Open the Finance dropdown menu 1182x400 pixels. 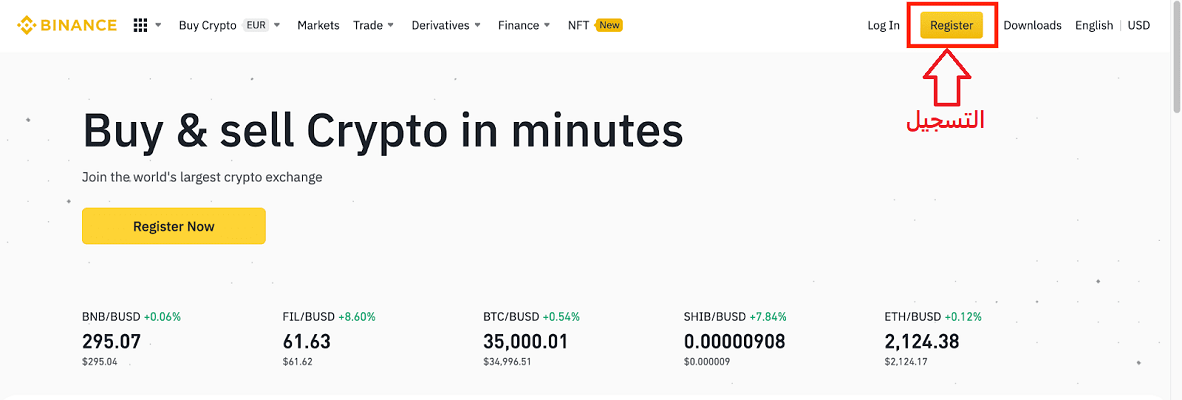click(x=525, y=25)
